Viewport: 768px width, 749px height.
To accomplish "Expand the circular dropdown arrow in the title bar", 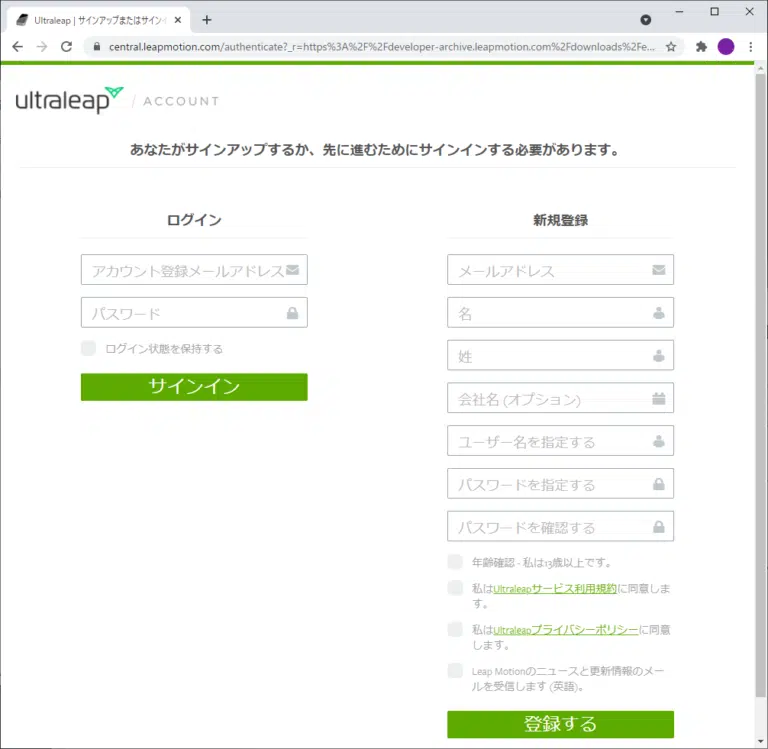I will [646, 19].
